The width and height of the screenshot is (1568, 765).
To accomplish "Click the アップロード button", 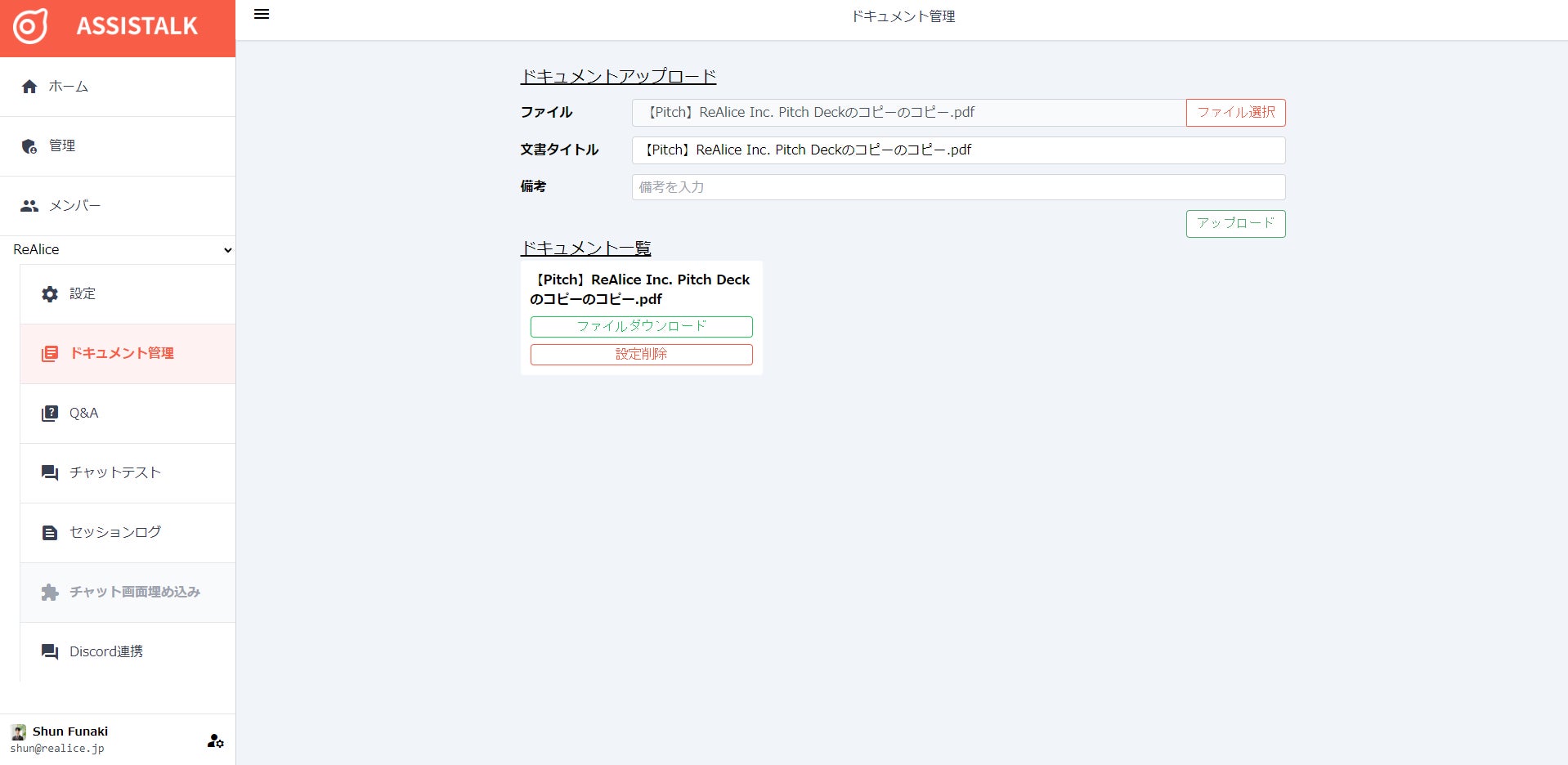I will tap(1235, 224).
